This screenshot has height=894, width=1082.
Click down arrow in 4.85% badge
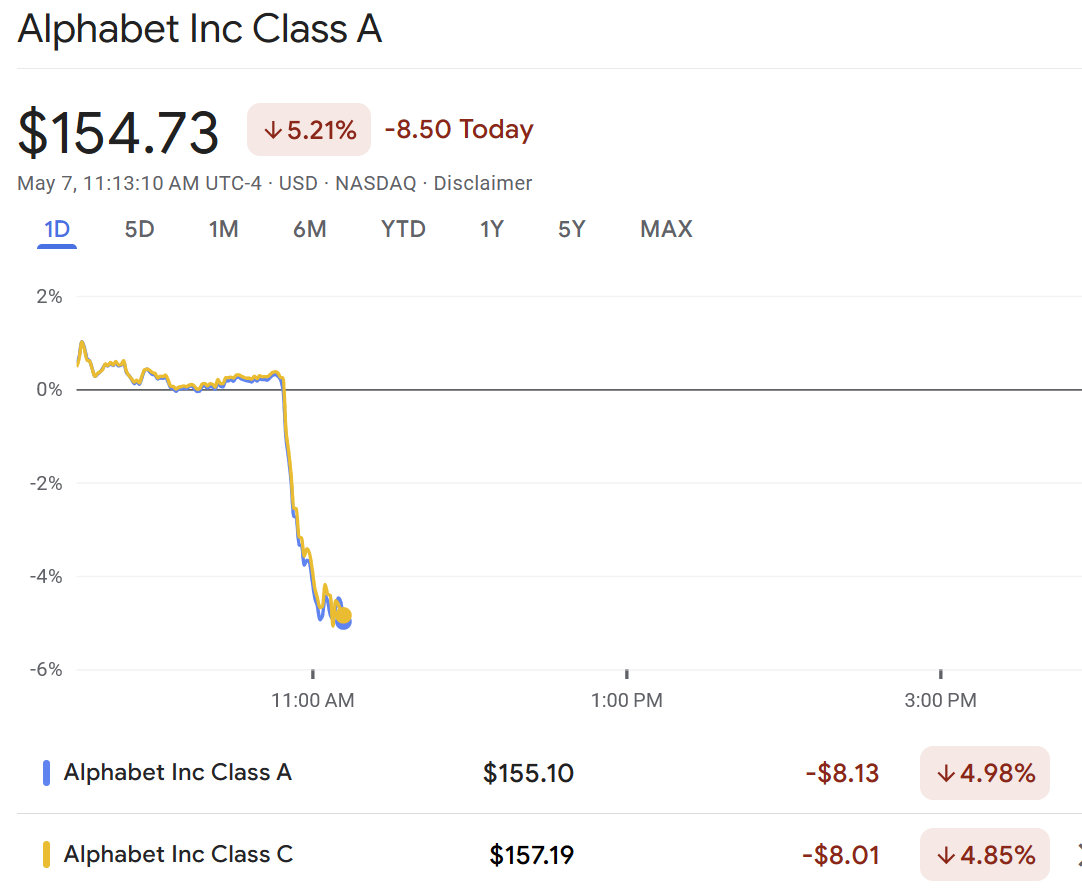[x=945, y=855]
